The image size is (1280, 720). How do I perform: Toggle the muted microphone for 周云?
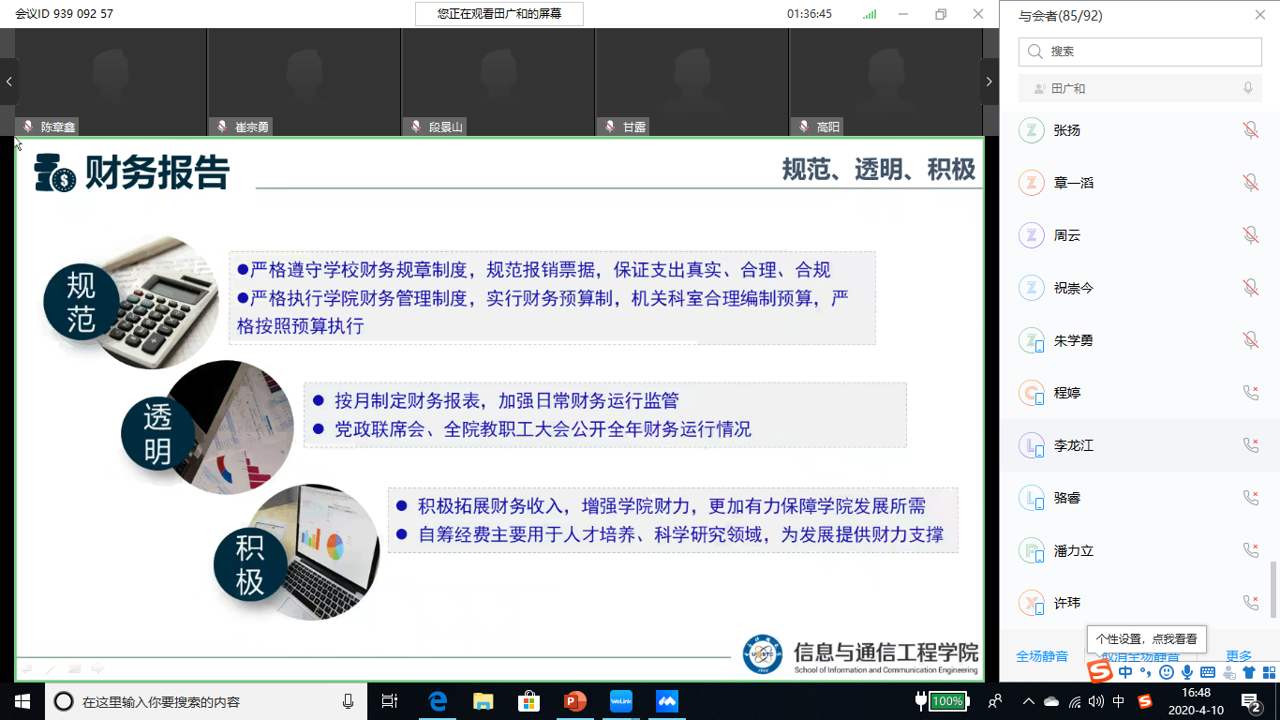pyautogui.click(x=1250, y=236)
